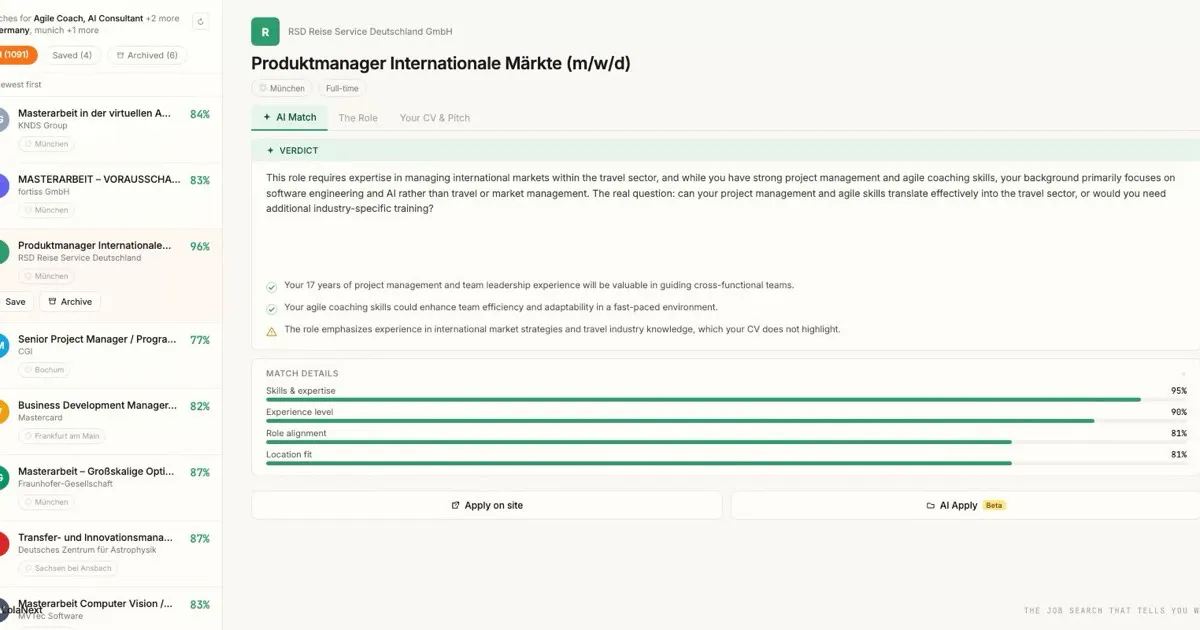Open the Newest first sort dropdown
Image resolution: width=1200 pixels, height=630 pixels.
(x=21, y=85)
